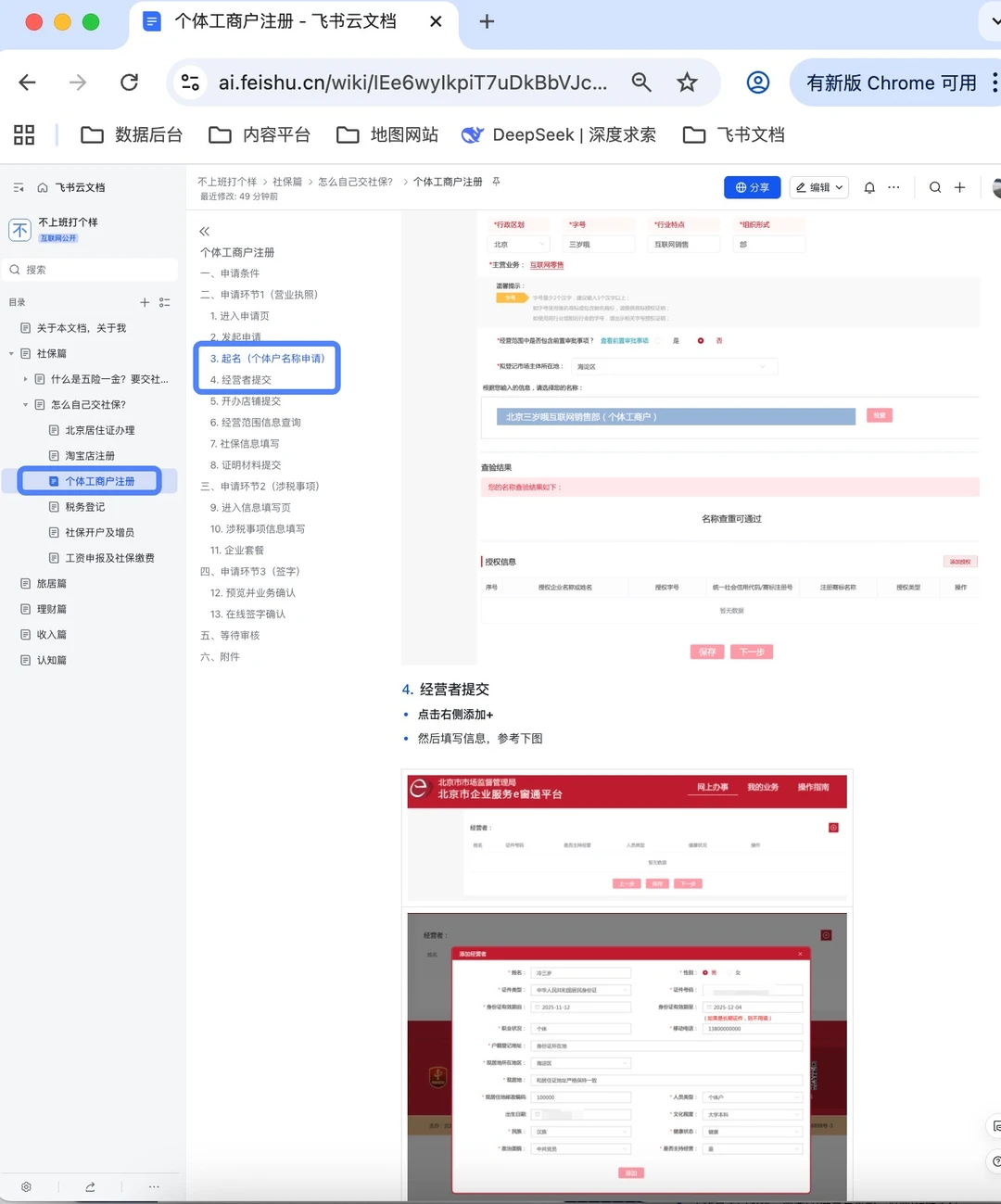Image resolution: width=1001 pixels, height=1204 pixels.
Task: Open notifications bell icon
Action: tap(869, 187)
